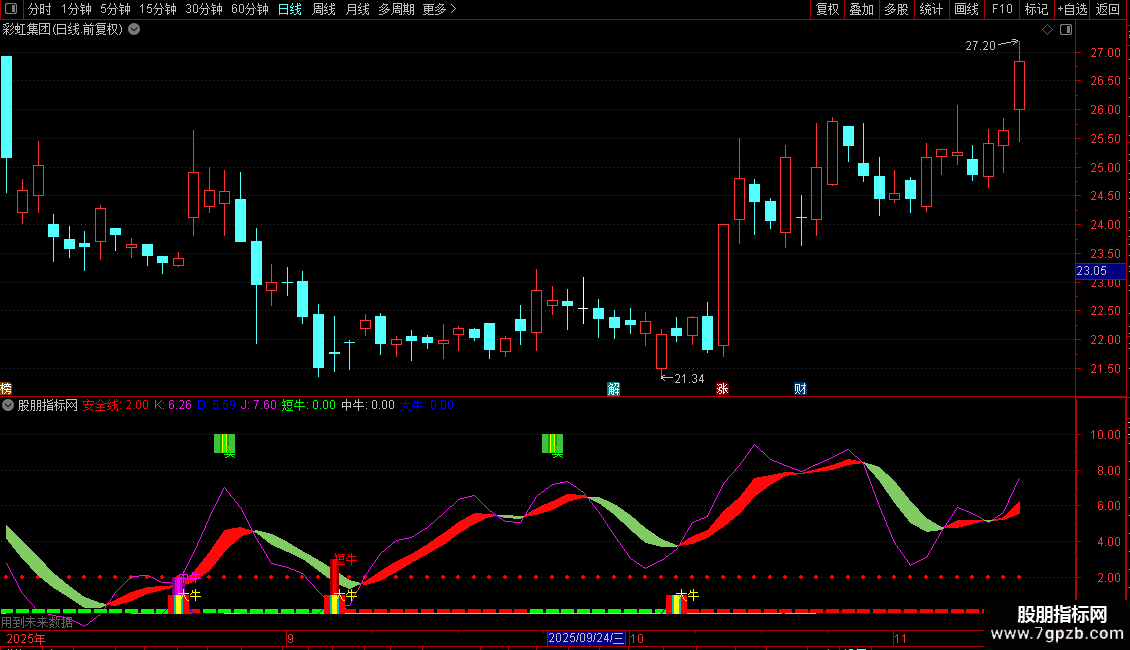Select the 15分钟 period tab
This screenshot has width=1130, height=650.
(157, 9)
